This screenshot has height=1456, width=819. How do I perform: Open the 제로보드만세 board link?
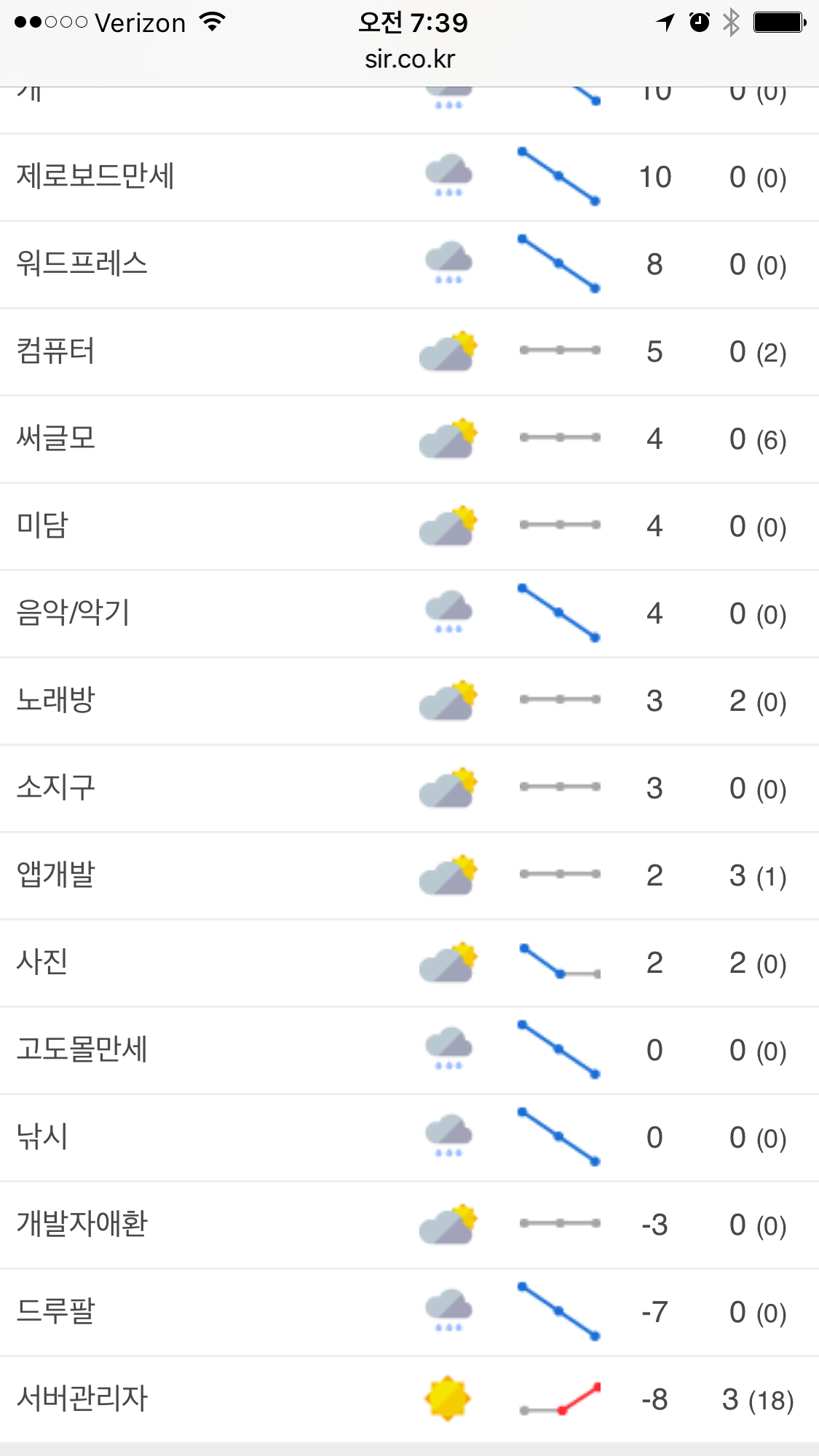coord(95,176)
